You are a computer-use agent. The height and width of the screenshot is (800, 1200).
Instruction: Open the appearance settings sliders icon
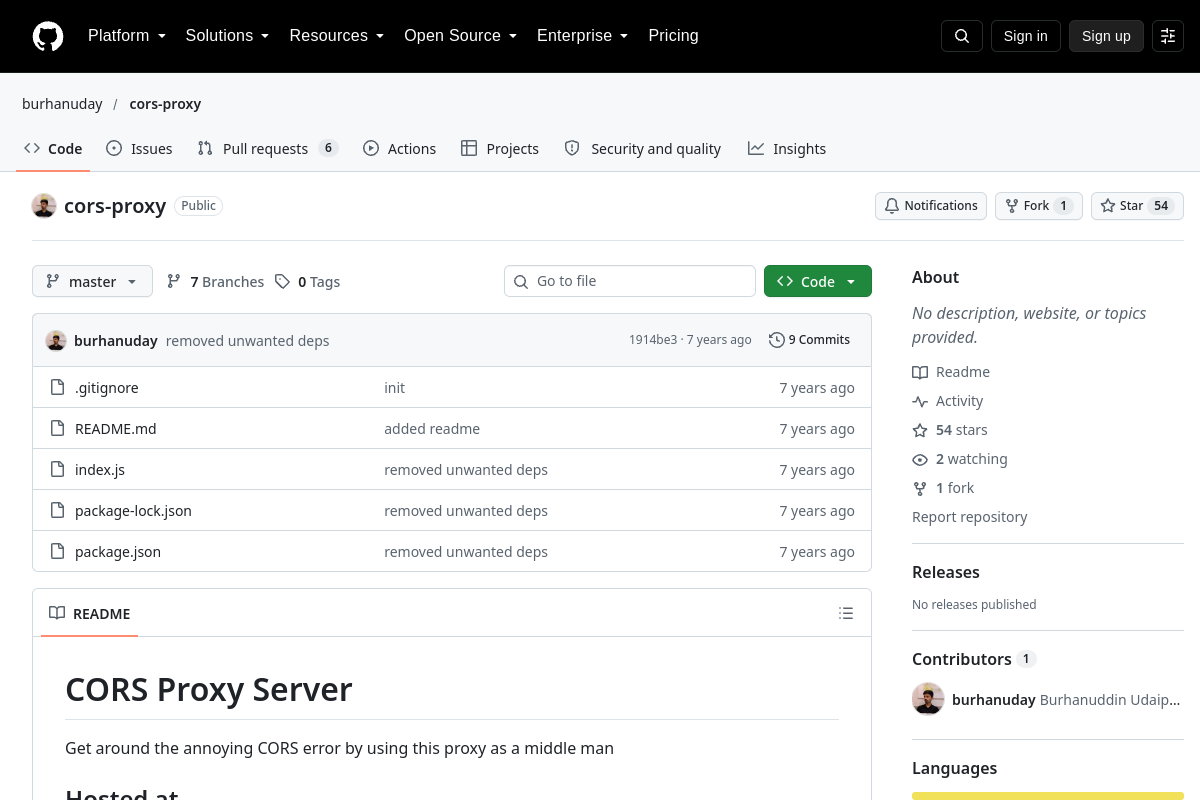[1168, 36]
